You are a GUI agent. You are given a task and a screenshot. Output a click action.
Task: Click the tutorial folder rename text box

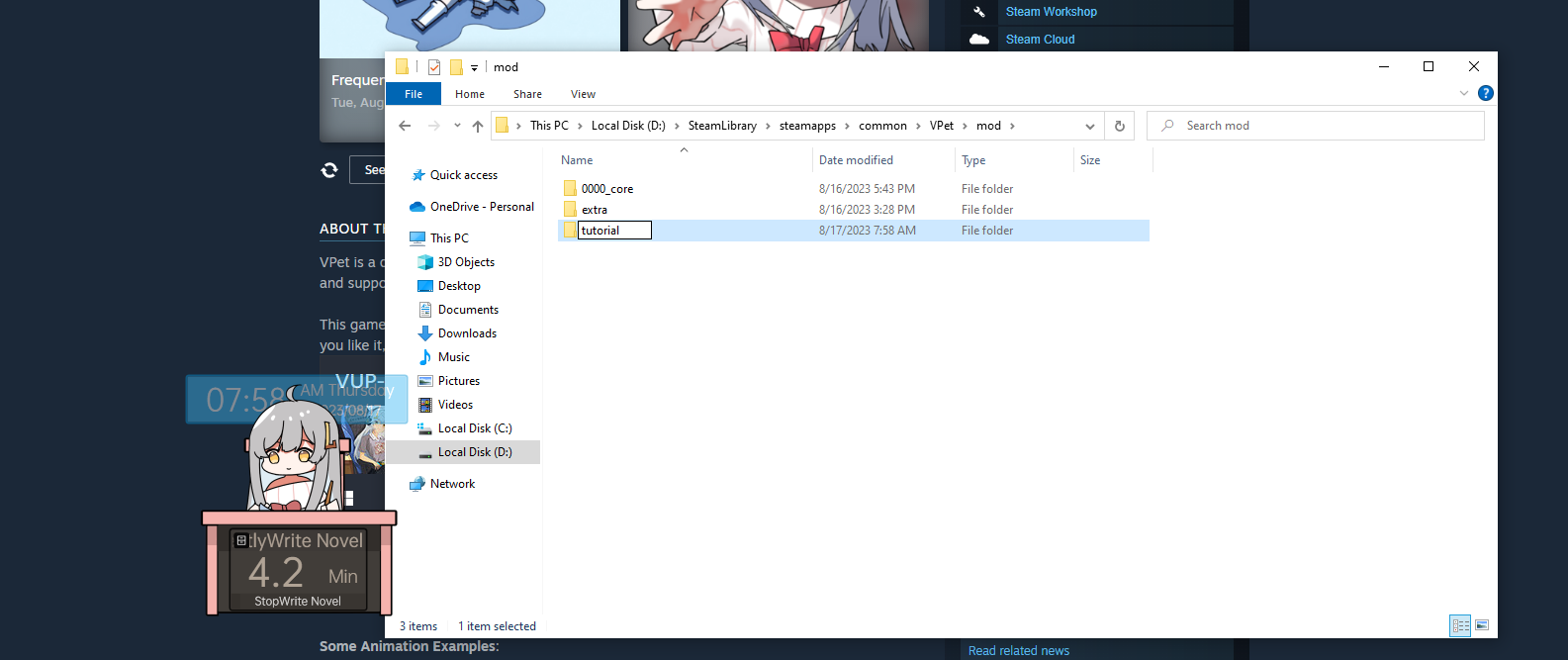[x=614, y=231]
